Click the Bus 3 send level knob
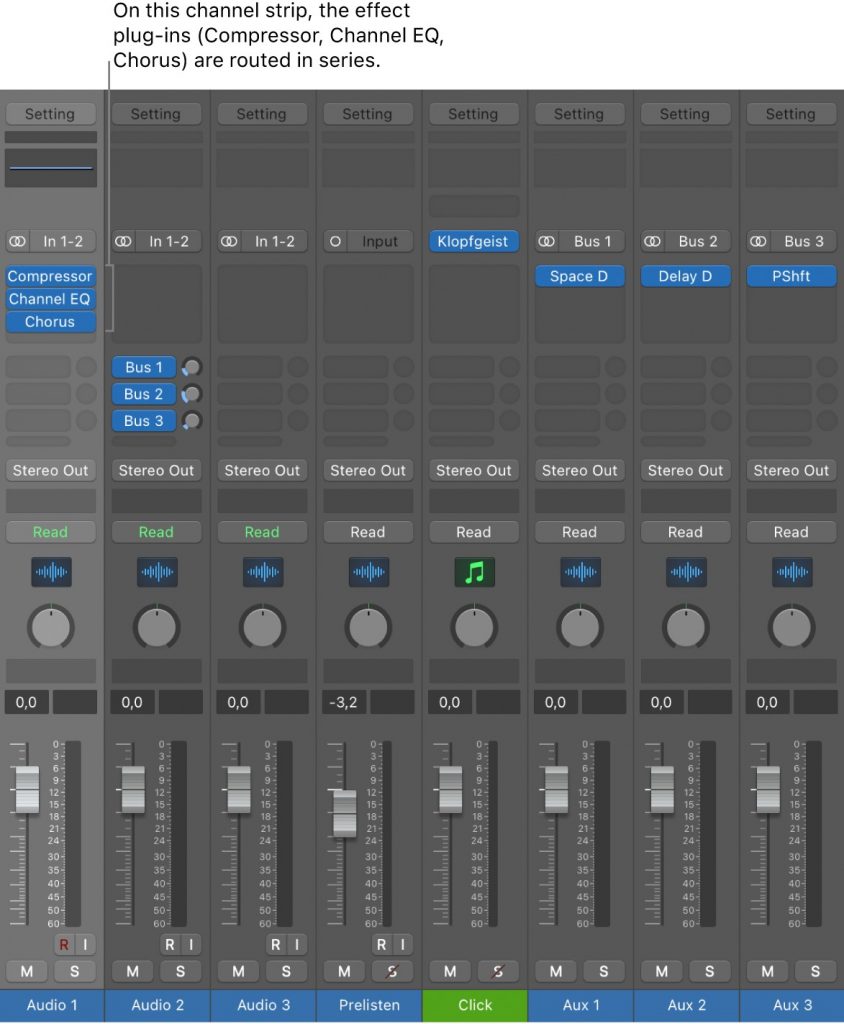Image resolution: width=844 pixels, height=1024 pixels. (191, 421)
